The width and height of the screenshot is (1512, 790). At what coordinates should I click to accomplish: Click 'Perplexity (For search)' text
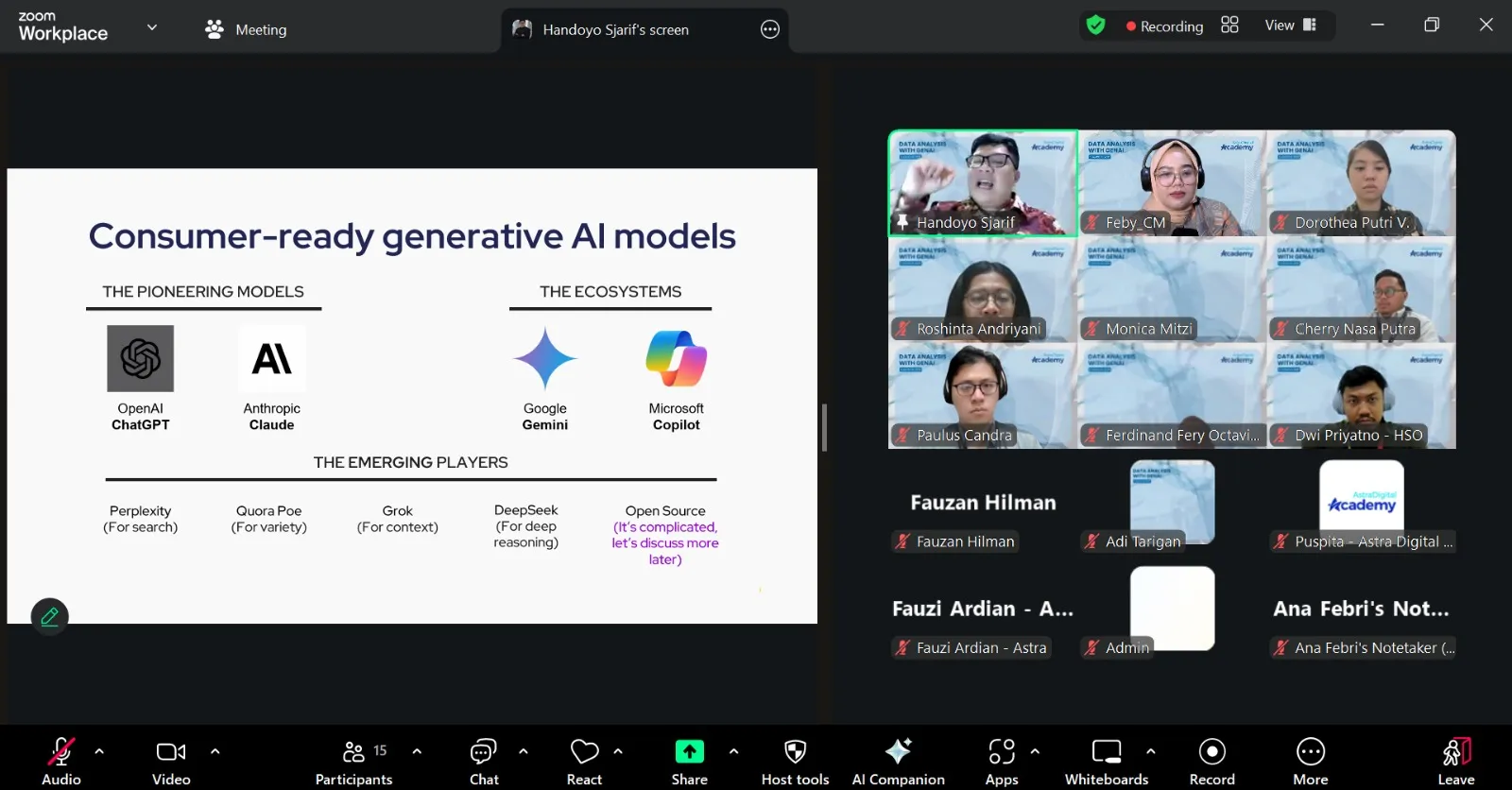(x=141, y=519)
